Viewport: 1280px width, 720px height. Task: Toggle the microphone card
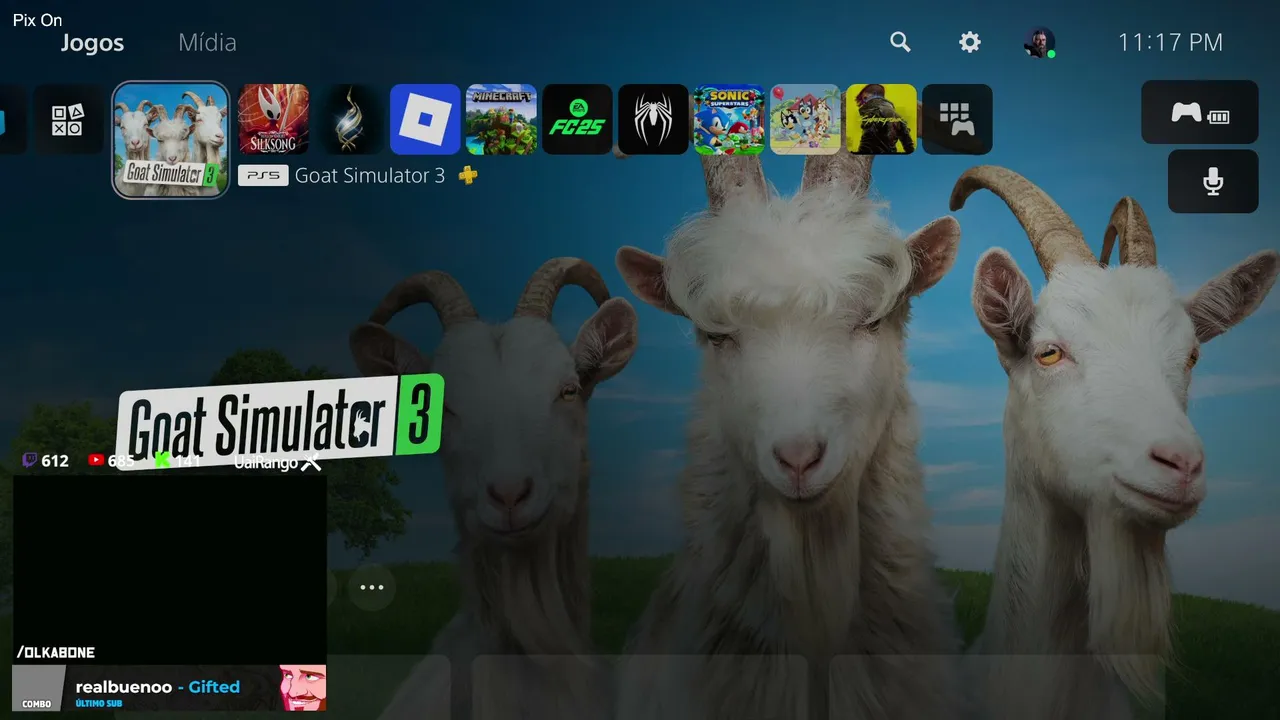pos(1213,181)
